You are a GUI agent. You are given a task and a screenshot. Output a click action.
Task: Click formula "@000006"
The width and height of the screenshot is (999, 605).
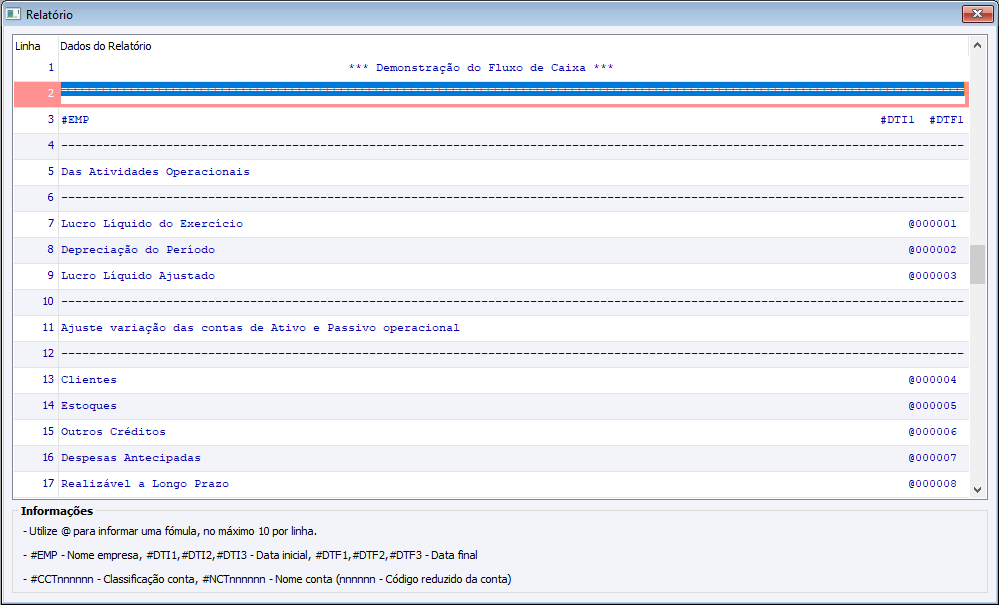coord(932,432)
